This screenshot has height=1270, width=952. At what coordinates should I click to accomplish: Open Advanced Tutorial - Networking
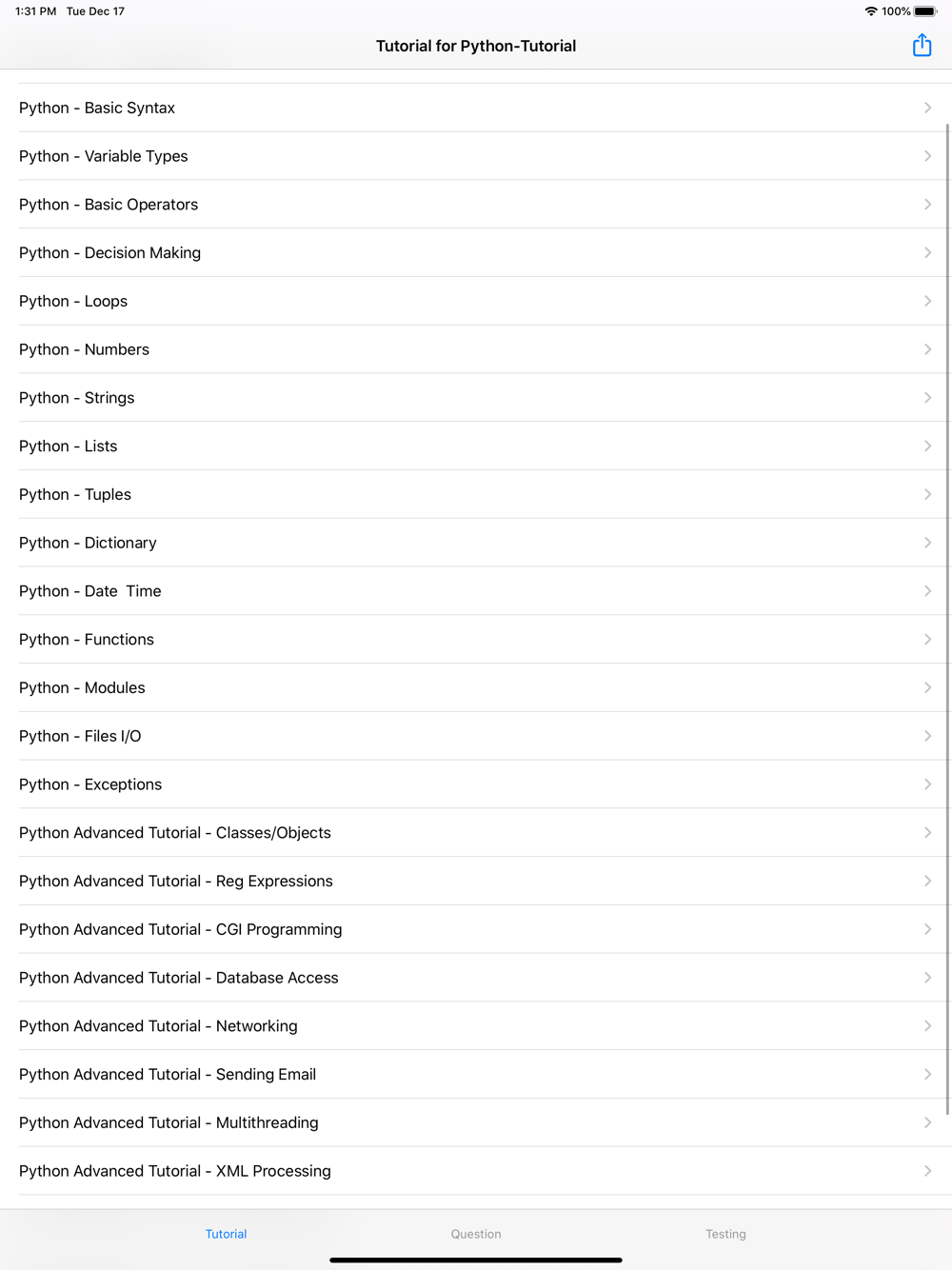476,1026
